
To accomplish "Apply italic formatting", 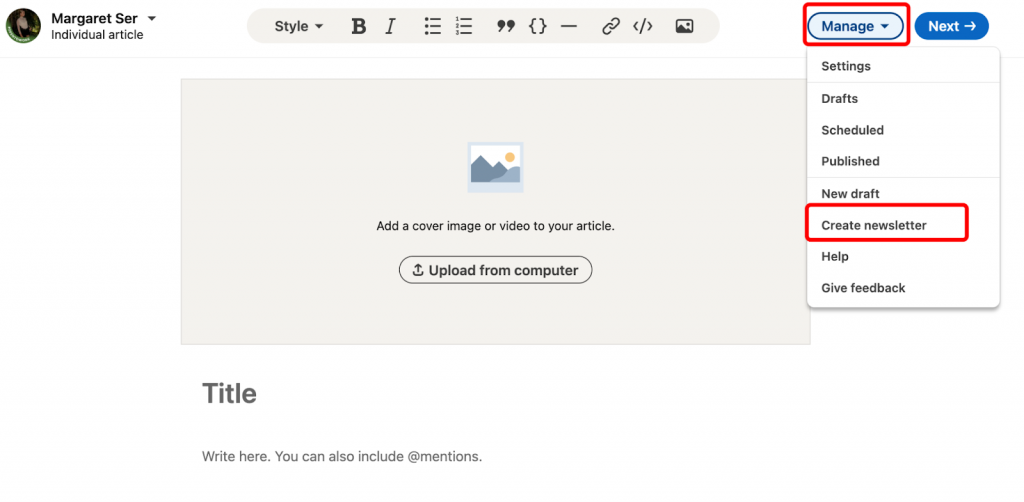I will click(x=390, y=27).
